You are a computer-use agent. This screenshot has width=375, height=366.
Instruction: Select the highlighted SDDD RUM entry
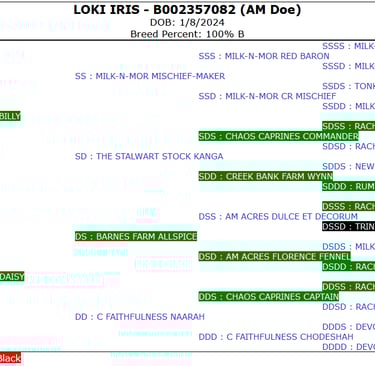(348, 186)
